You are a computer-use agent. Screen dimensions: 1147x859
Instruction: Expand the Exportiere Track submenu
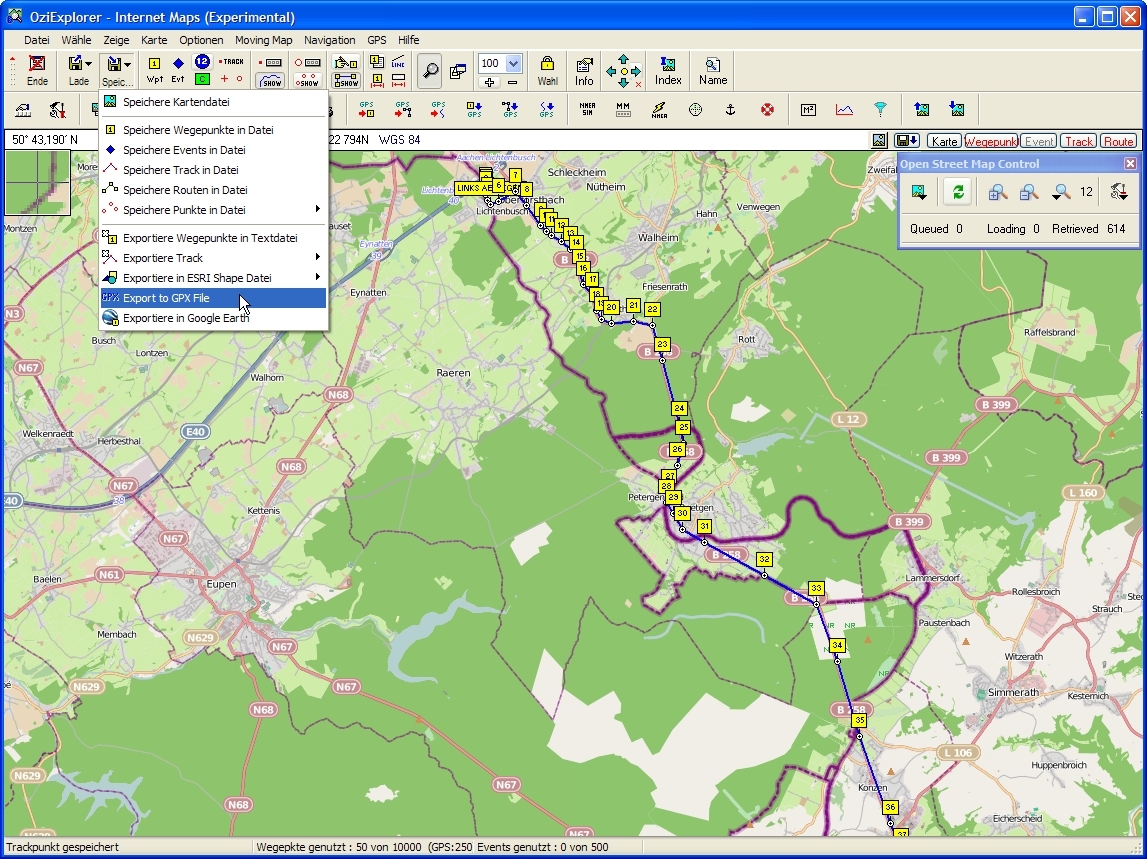[x=212, y=258]
